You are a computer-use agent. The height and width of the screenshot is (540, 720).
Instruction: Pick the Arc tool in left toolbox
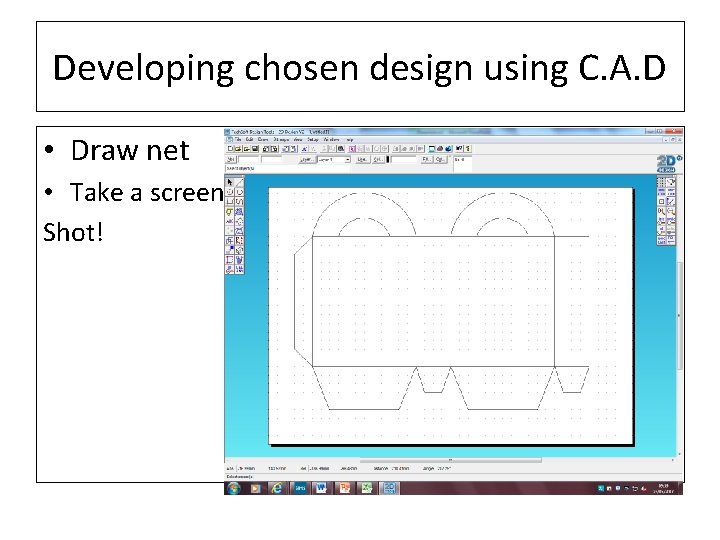click(240, 192)
